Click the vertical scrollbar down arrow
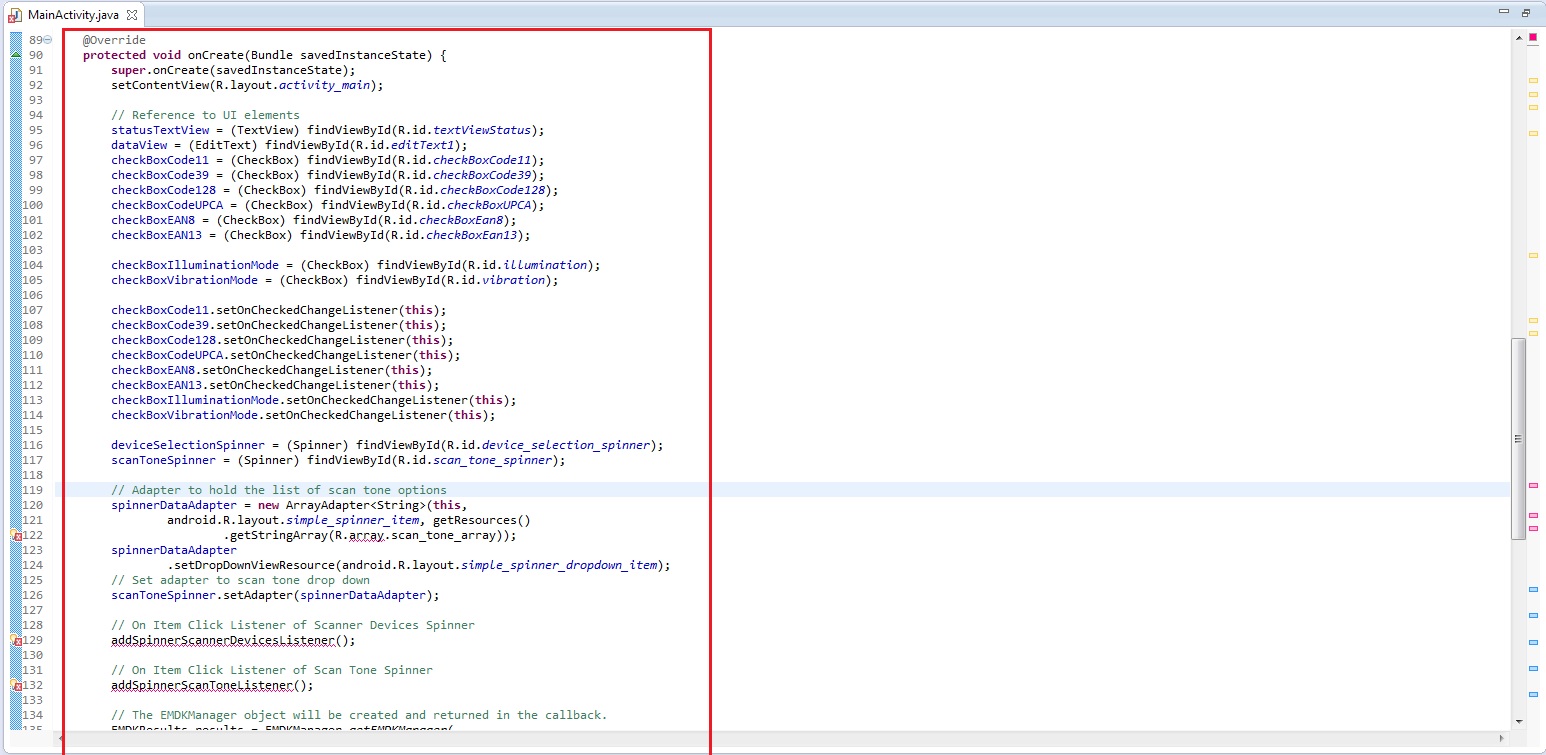The height and width of the screenshot is (755, 1546). (1518, 720)
